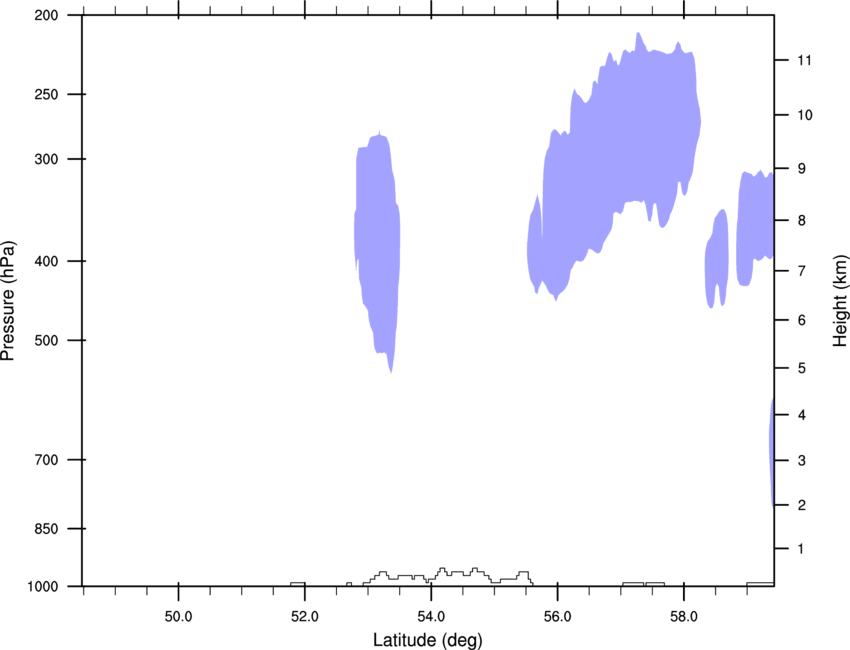Click the 200 pressure tick label
850x650 pixels.
pos(47,16)
